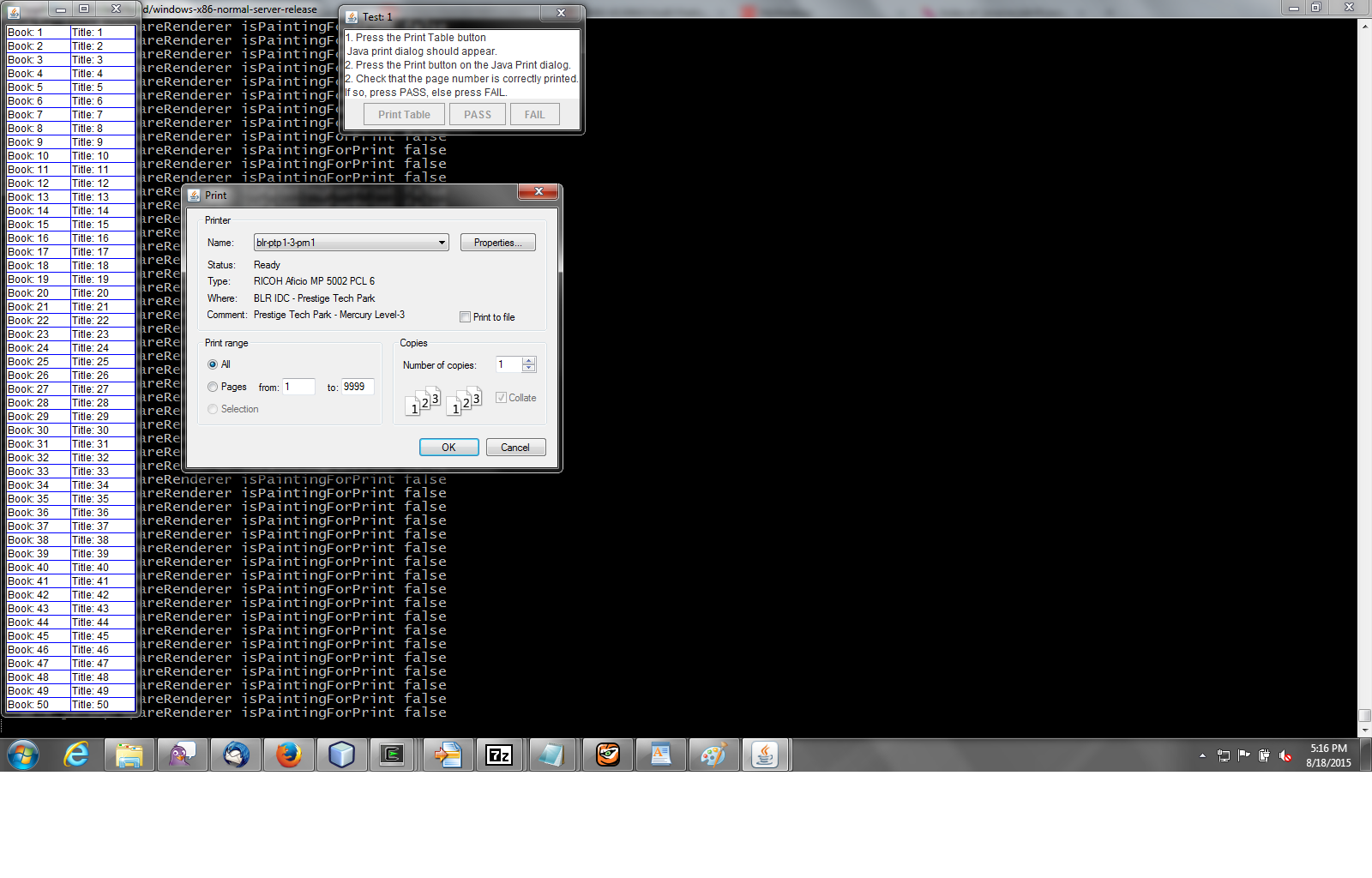Enable the Print to file checkbox
The width and height of the screenshot is (1372, 878).
pos(466,317)
